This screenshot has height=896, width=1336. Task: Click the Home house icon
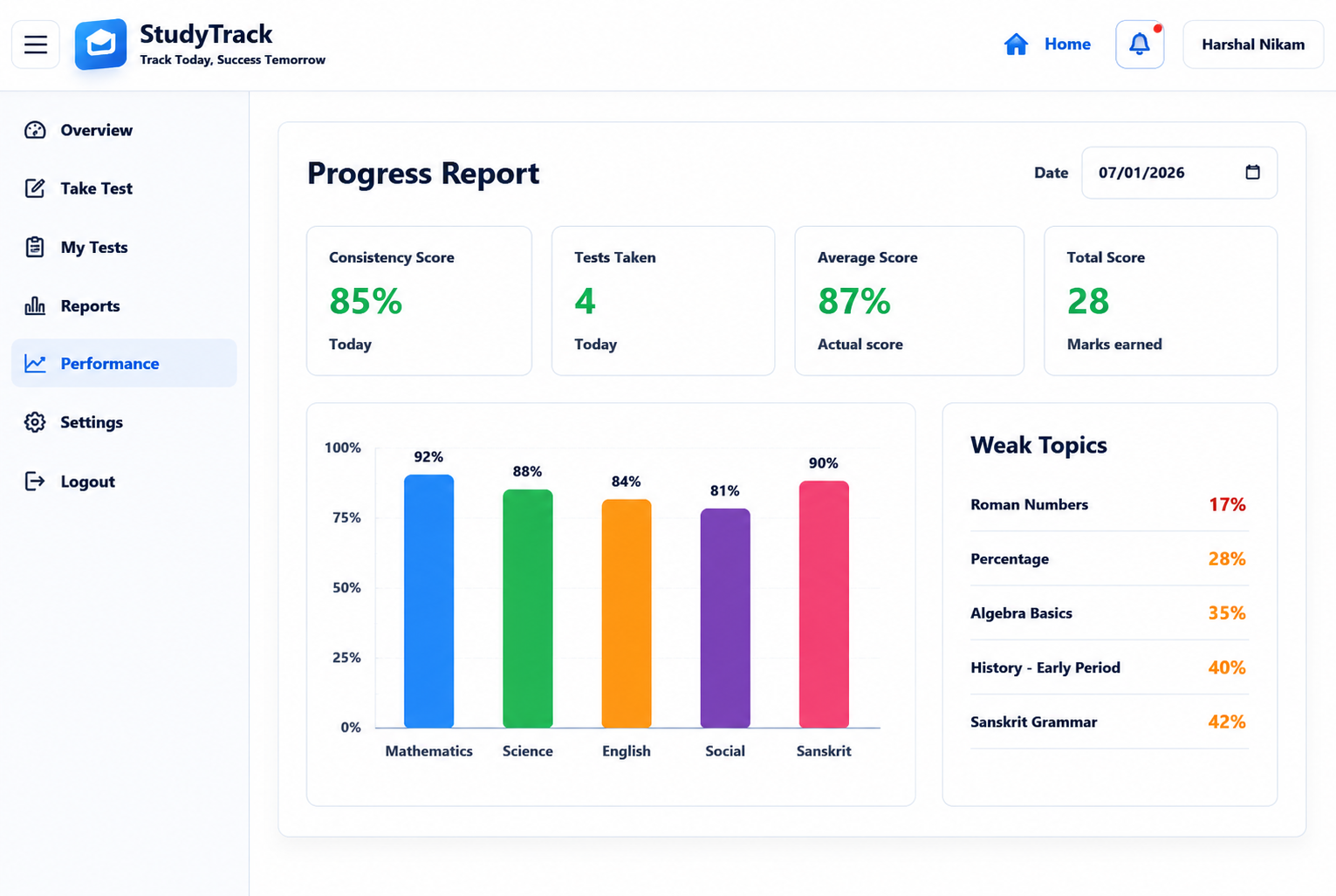click(1016, 44)
